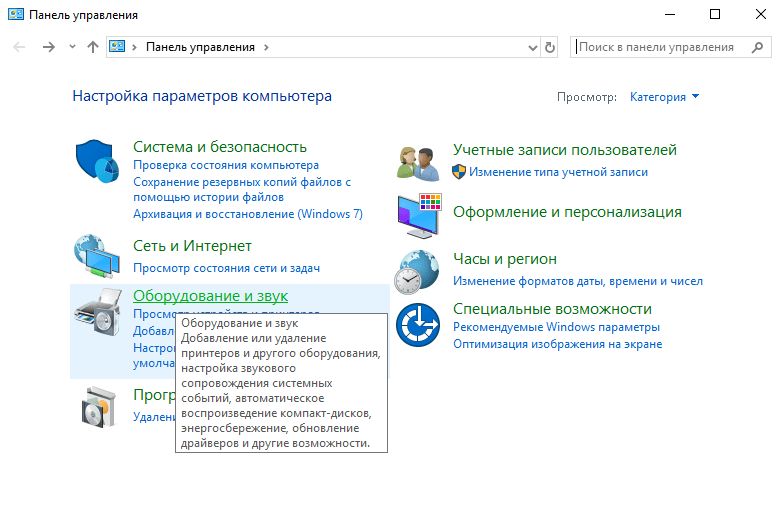The image size is (783, 511).
Task: Expand the breadcrumb chevron after Панель управления
Action: 266,47
